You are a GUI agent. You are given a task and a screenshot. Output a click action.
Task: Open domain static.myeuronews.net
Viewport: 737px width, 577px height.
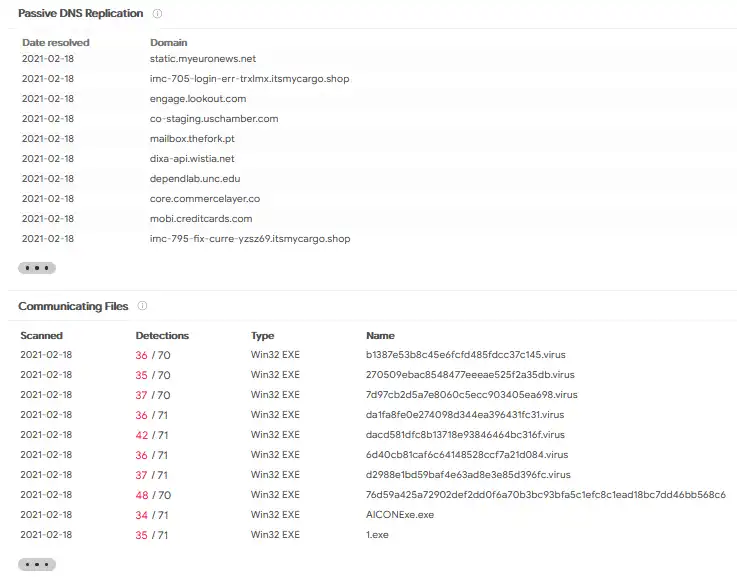click(x=203, y=59)
